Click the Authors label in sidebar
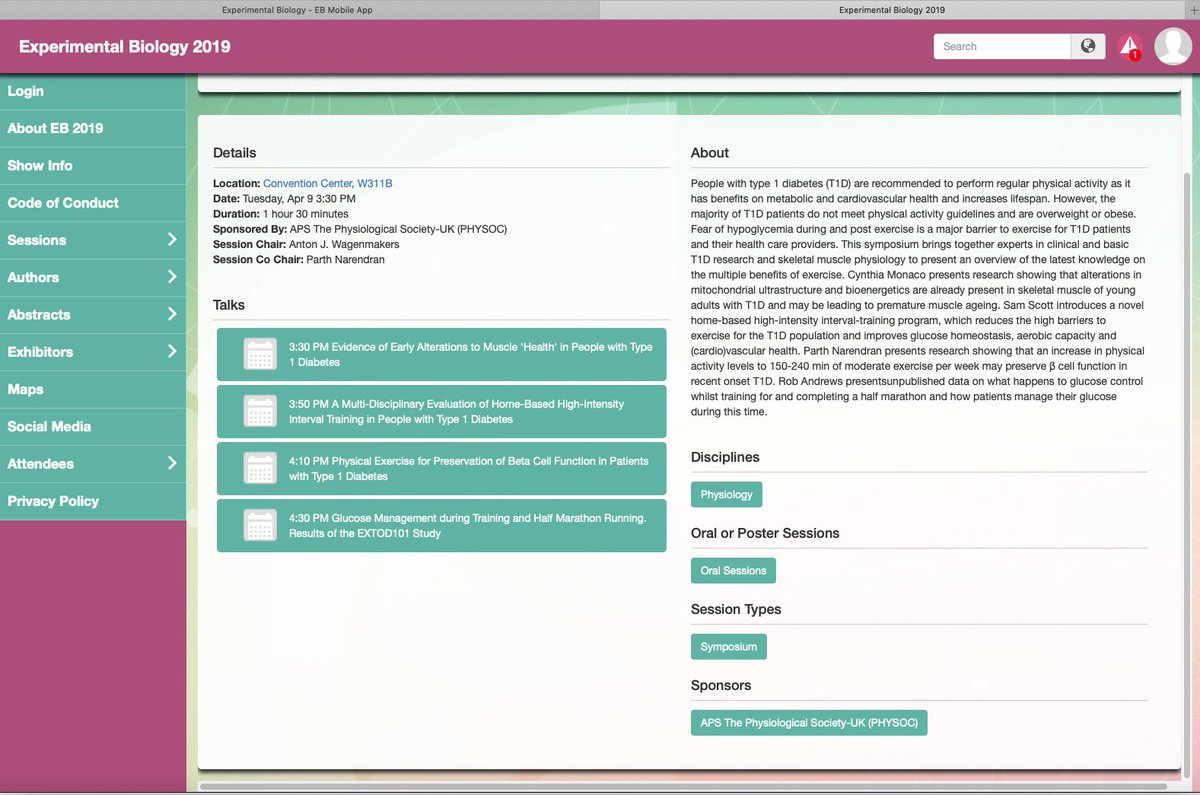The width and height of the screenshot is (1200, 795). [33, 277]
